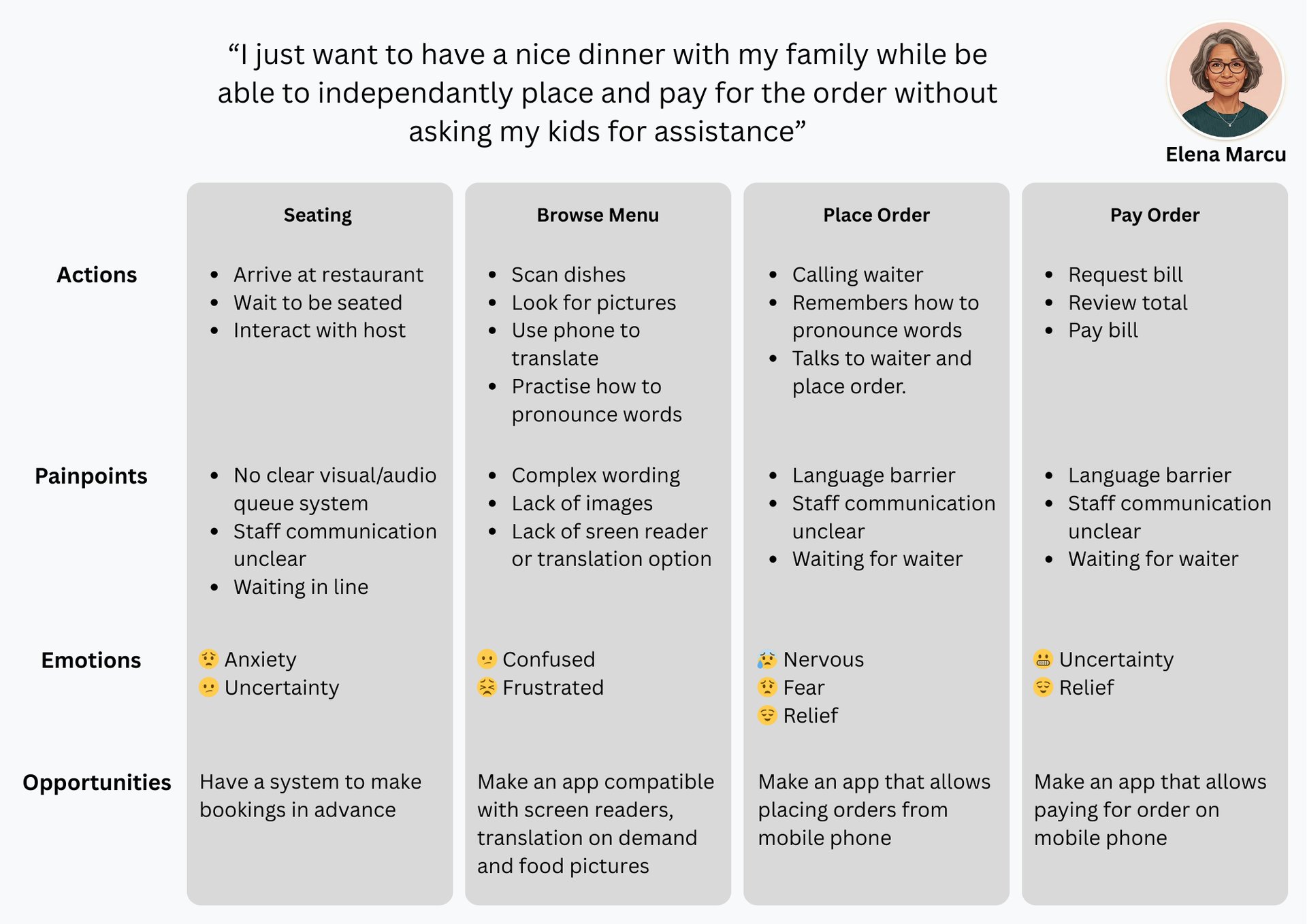Click the Painpoints row label
Viewport: 1307px width, 924px height.
91,476
